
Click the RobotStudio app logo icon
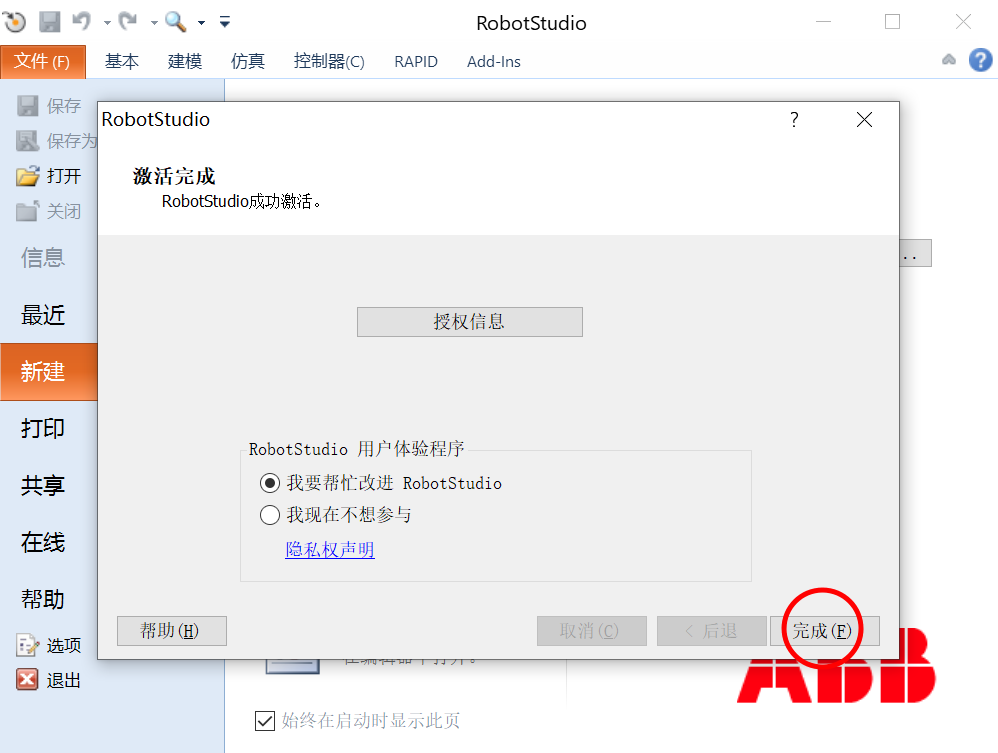[x=15, y=22]
